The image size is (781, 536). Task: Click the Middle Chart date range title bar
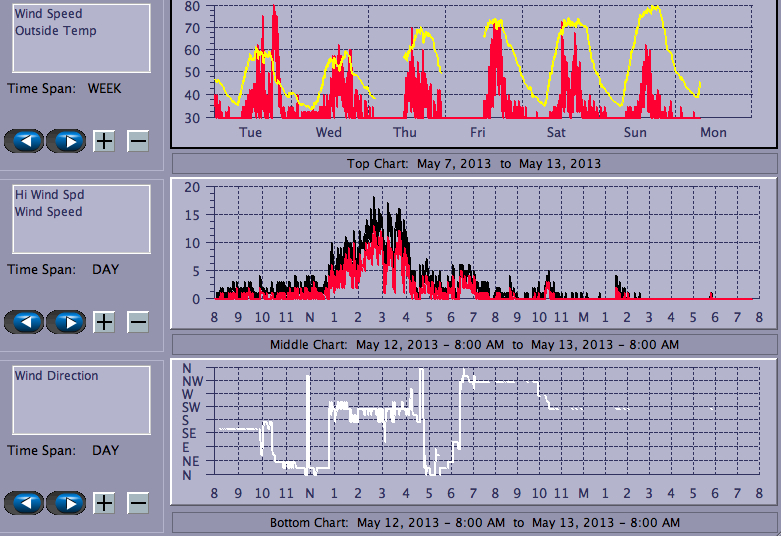pyautogui.click(x=474, y=344)
